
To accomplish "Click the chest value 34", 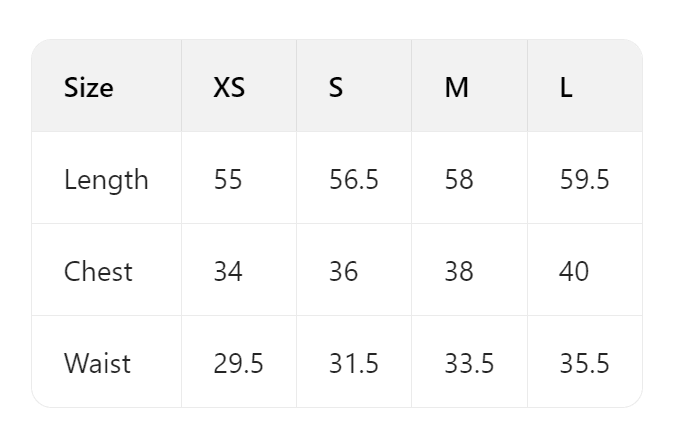I will tap(228, 271).
